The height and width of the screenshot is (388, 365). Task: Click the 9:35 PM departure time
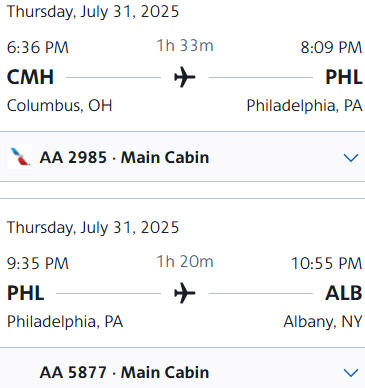38,263
